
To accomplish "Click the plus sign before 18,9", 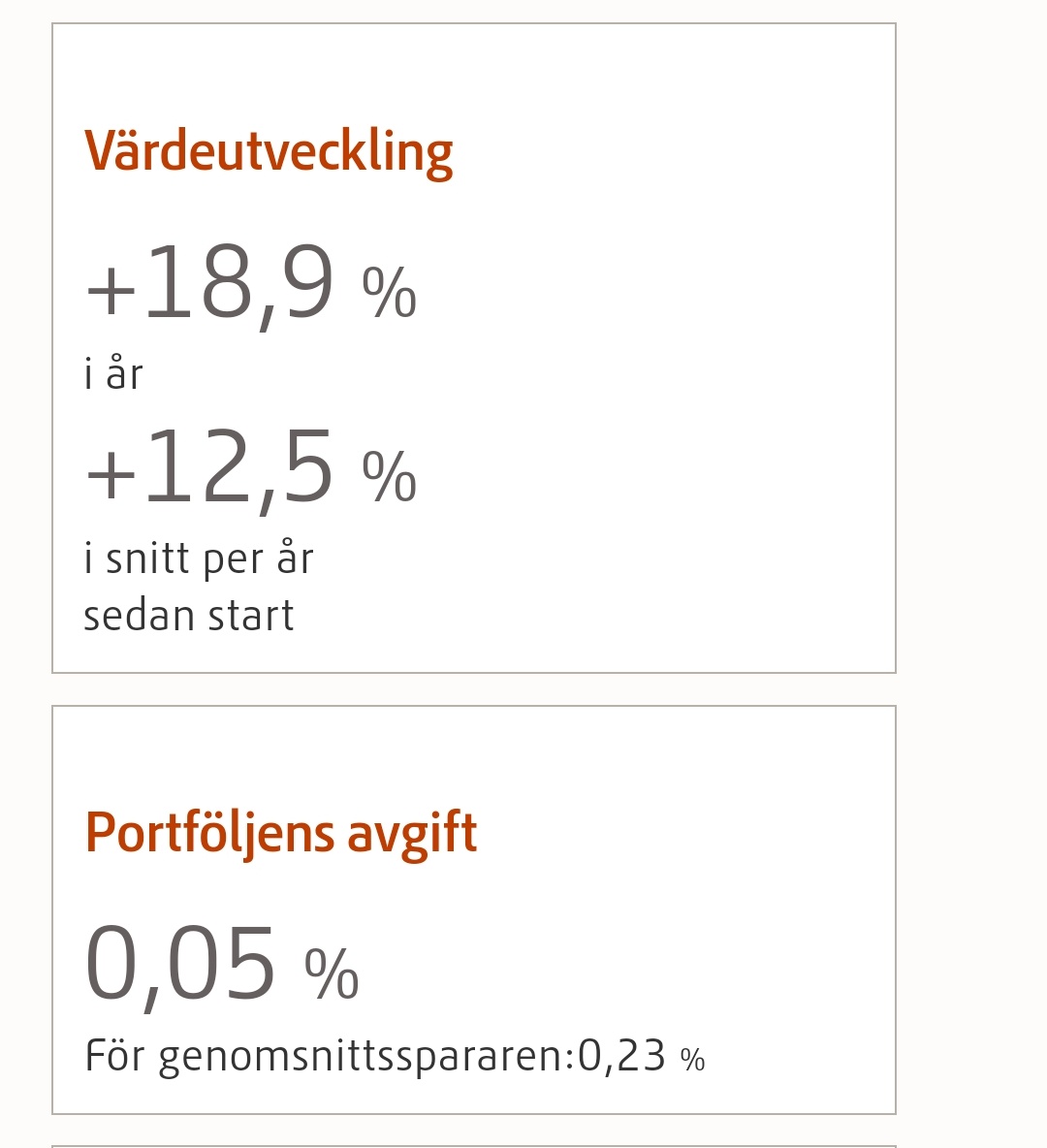I will click(111, 291).
